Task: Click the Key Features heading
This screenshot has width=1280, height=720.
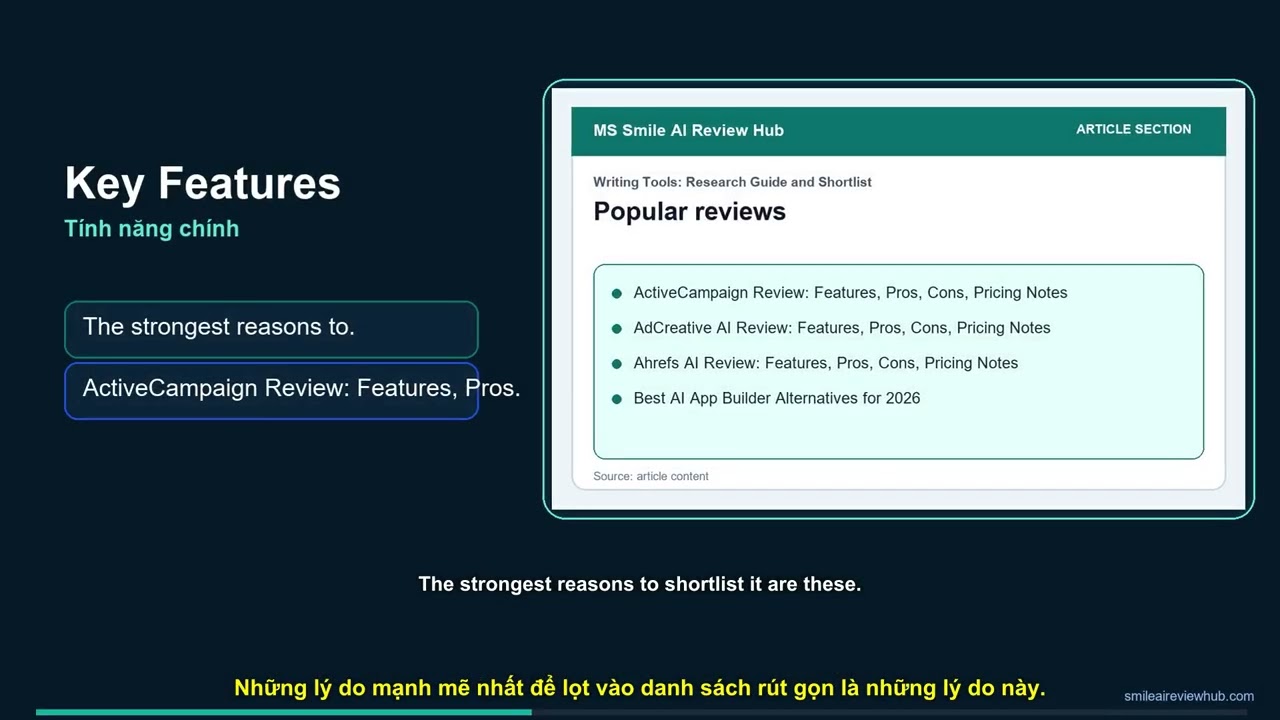Action: [203, 183]
